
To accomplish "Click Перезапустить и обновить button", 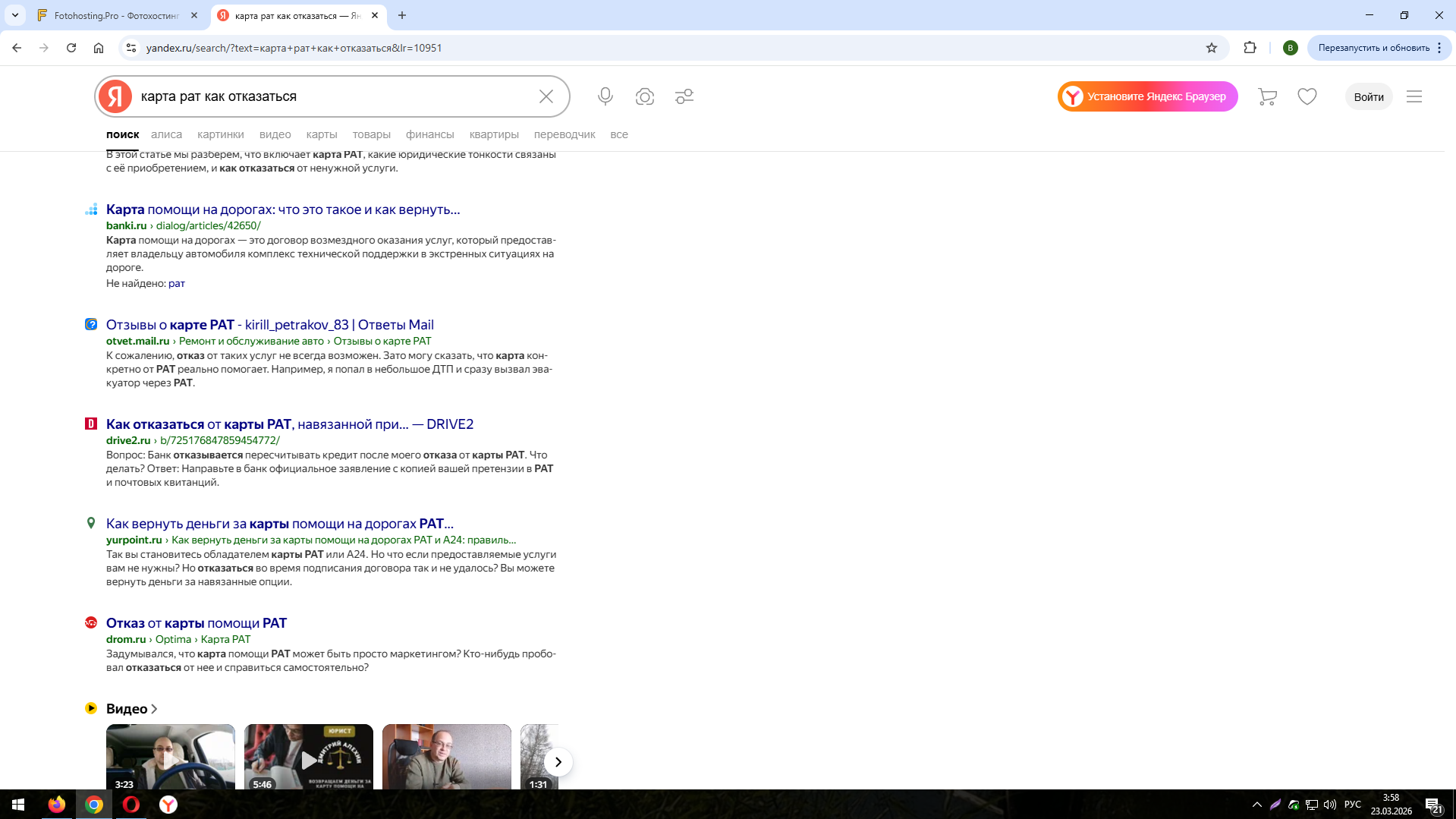I will click(1374, 48).
